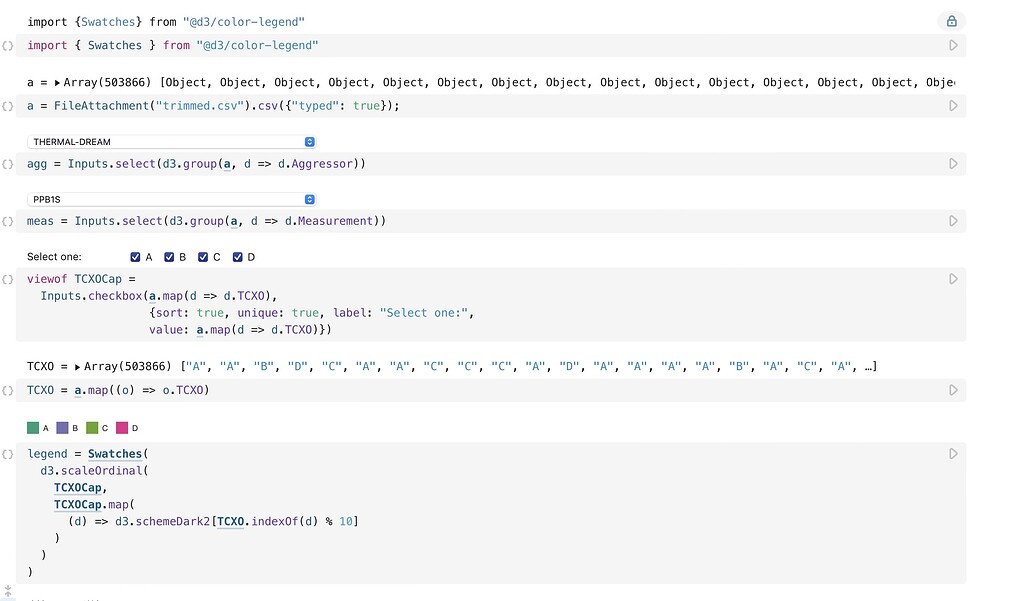Image resolution: width=1024 pixels, height=601 pixels.
Task: Click the underlined TCXOCap variable reference
Action: pos(78,487)
